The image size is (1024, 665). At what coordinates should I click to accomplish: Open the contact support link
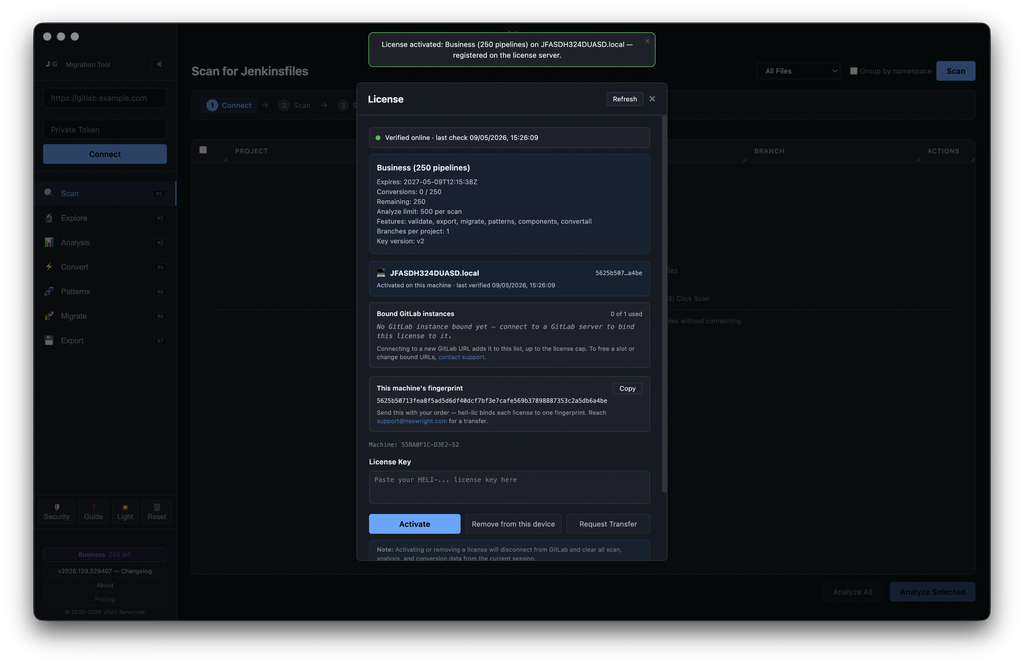tap(461, 357)
